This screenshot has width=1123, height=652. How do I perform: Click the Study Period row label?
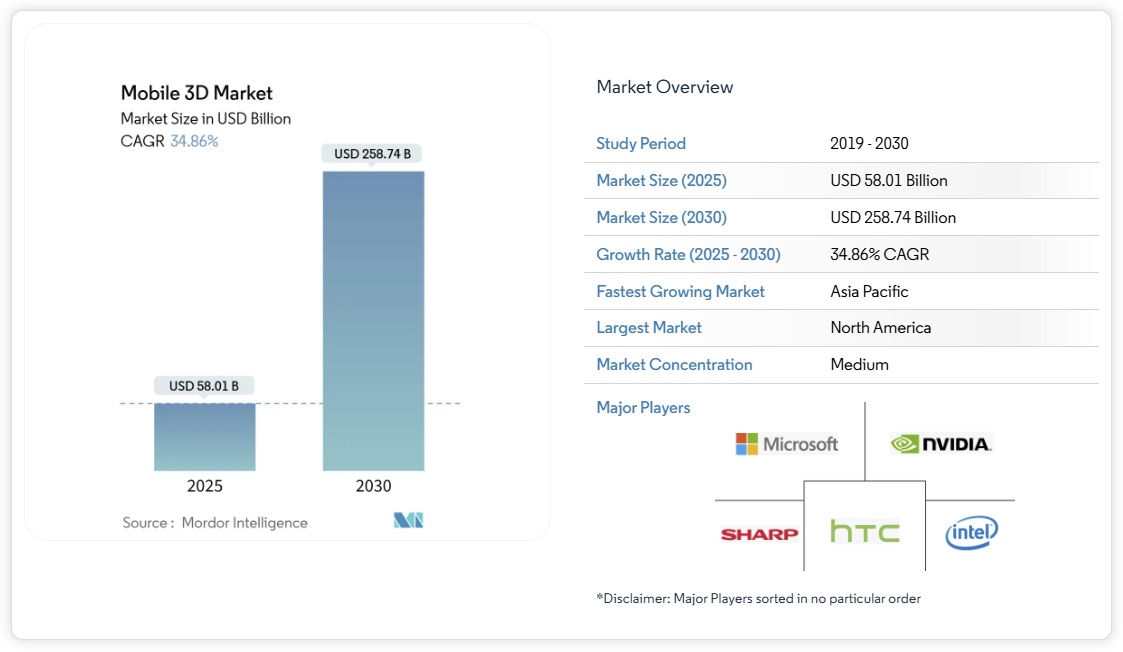click(x=641, y=143)
